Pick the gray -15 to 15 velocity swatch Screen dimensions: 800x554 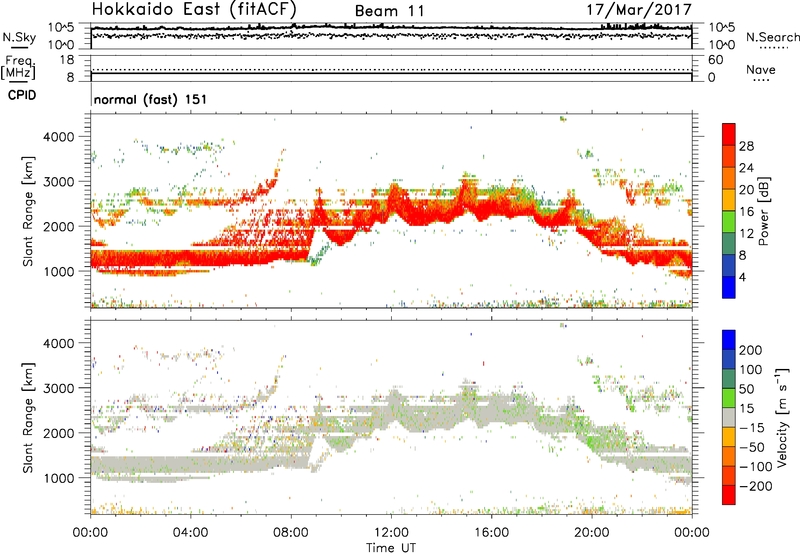[x=729, y=418]
